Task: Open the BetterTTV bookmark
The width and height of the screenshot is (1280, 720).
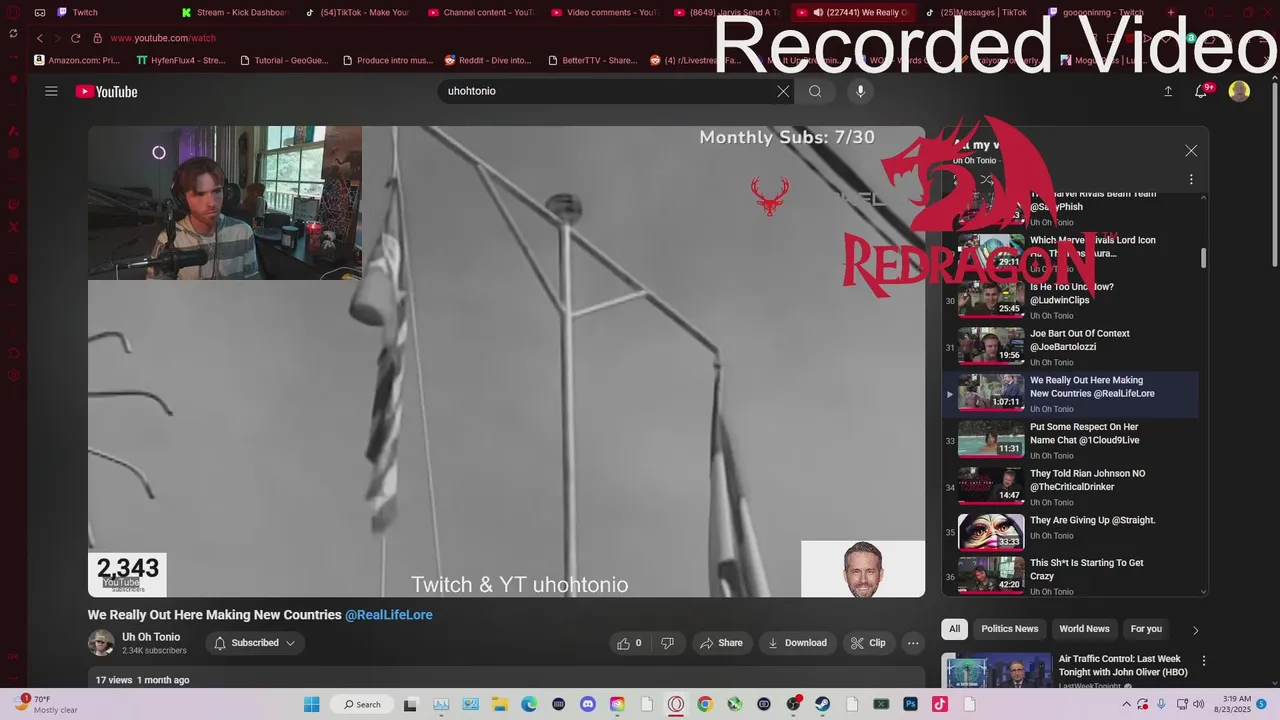Action: pyautogui.click(x=593, y=60)
